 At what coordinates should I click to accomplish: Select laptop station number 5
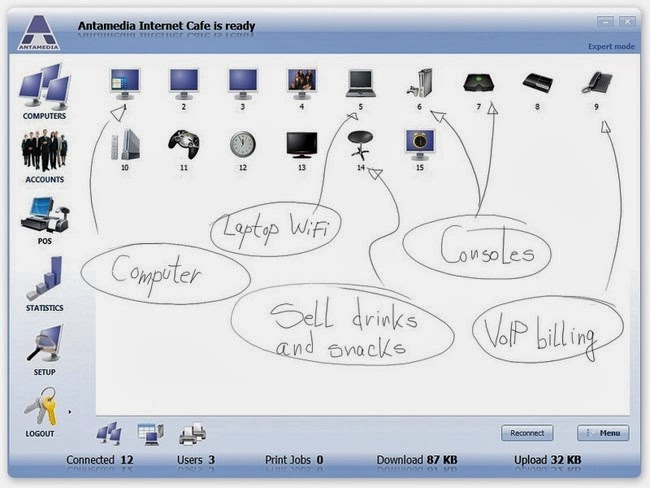(361, 84)
